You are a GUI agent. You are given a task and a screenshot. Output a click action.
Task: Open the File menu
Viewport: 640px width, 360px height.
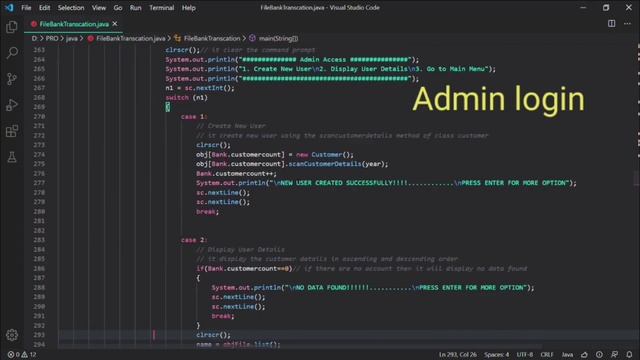coord(26,7)
